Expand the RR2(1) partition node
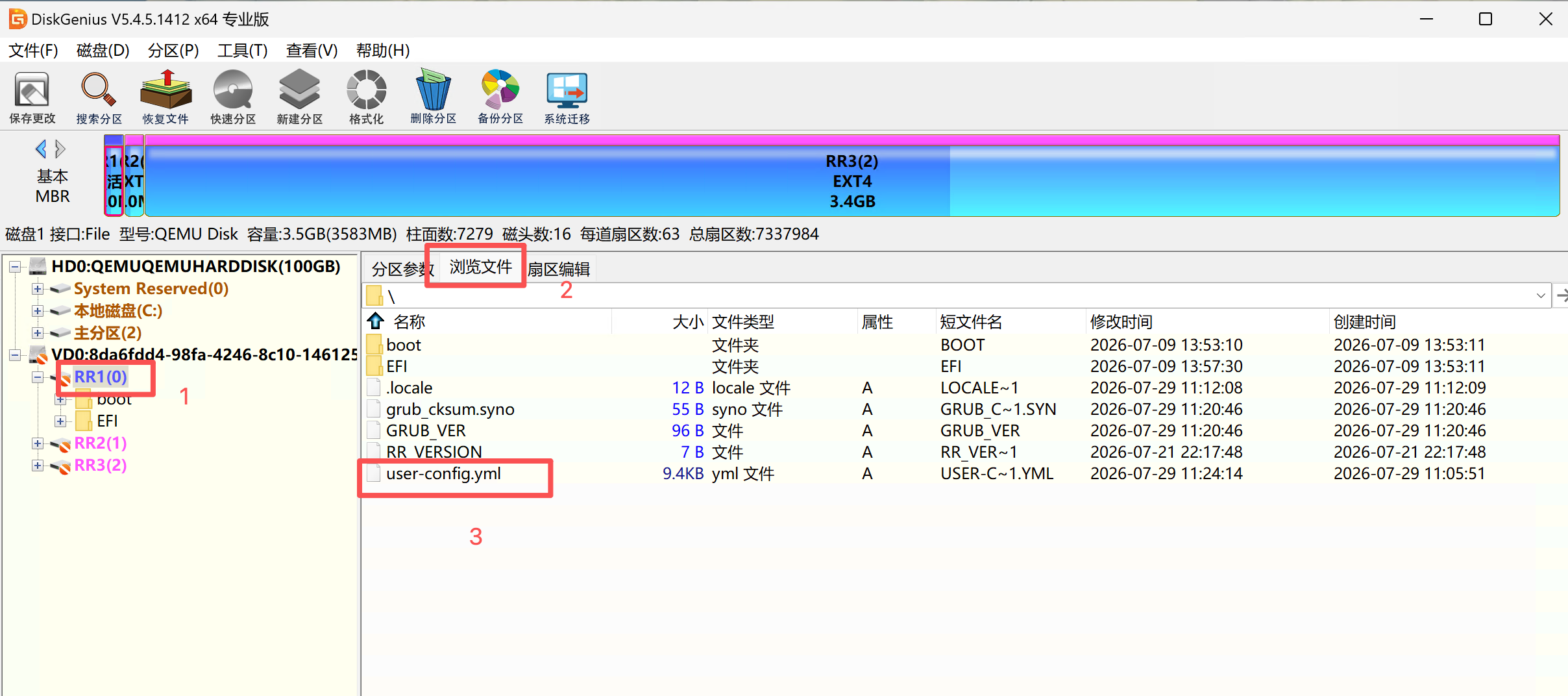The image size is (1568, 696). click(38, 443)
